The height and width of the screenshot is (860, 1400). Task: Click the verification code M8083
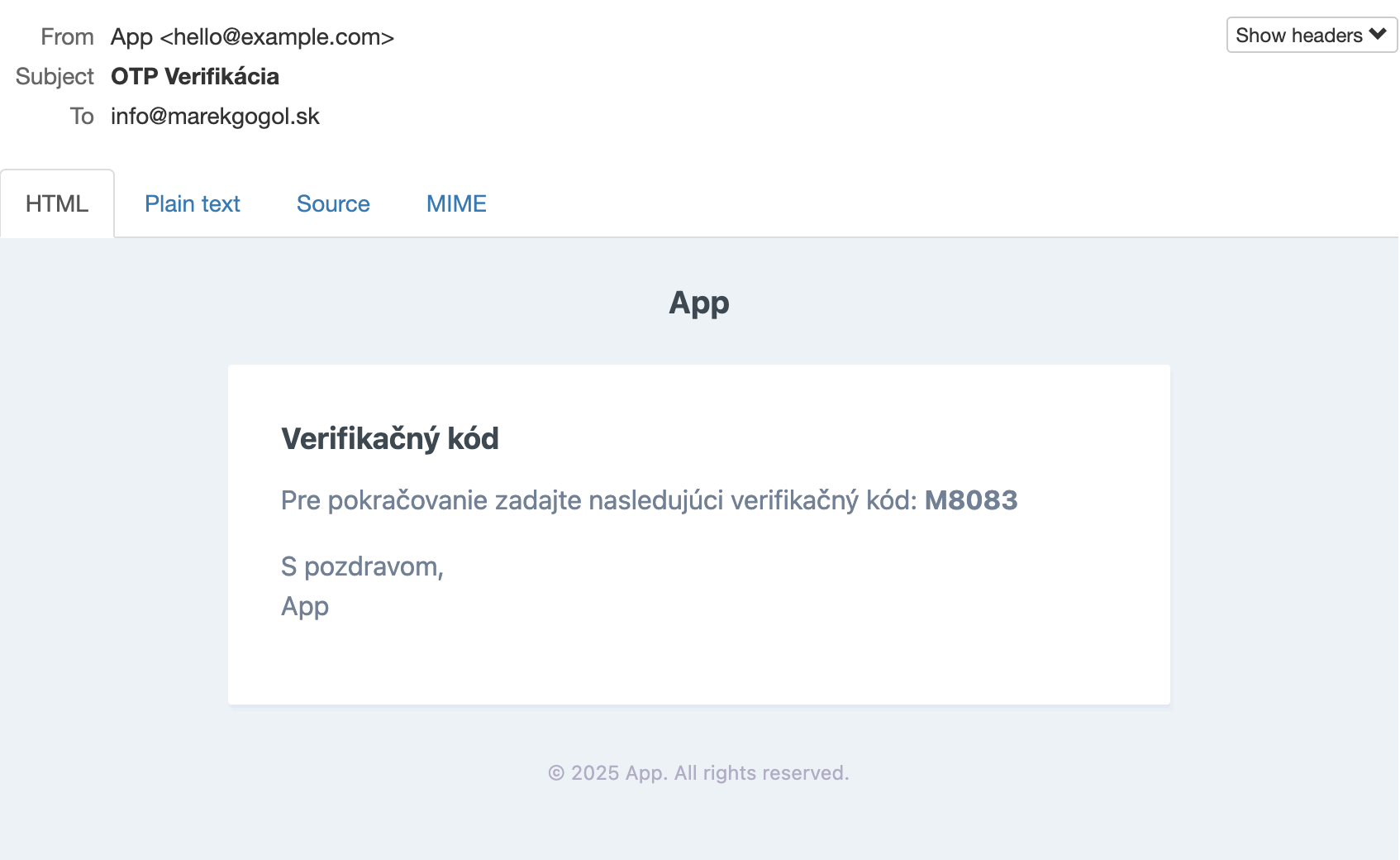point(971,500)
